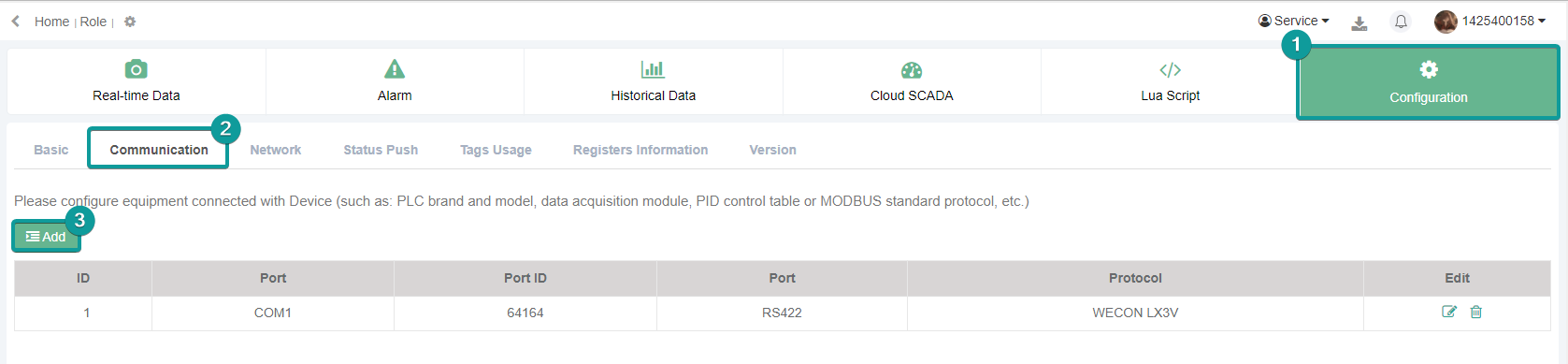Click the user avatar picture
The height and width of the screenshot is (364, 1568).
tap(1446, 22)
